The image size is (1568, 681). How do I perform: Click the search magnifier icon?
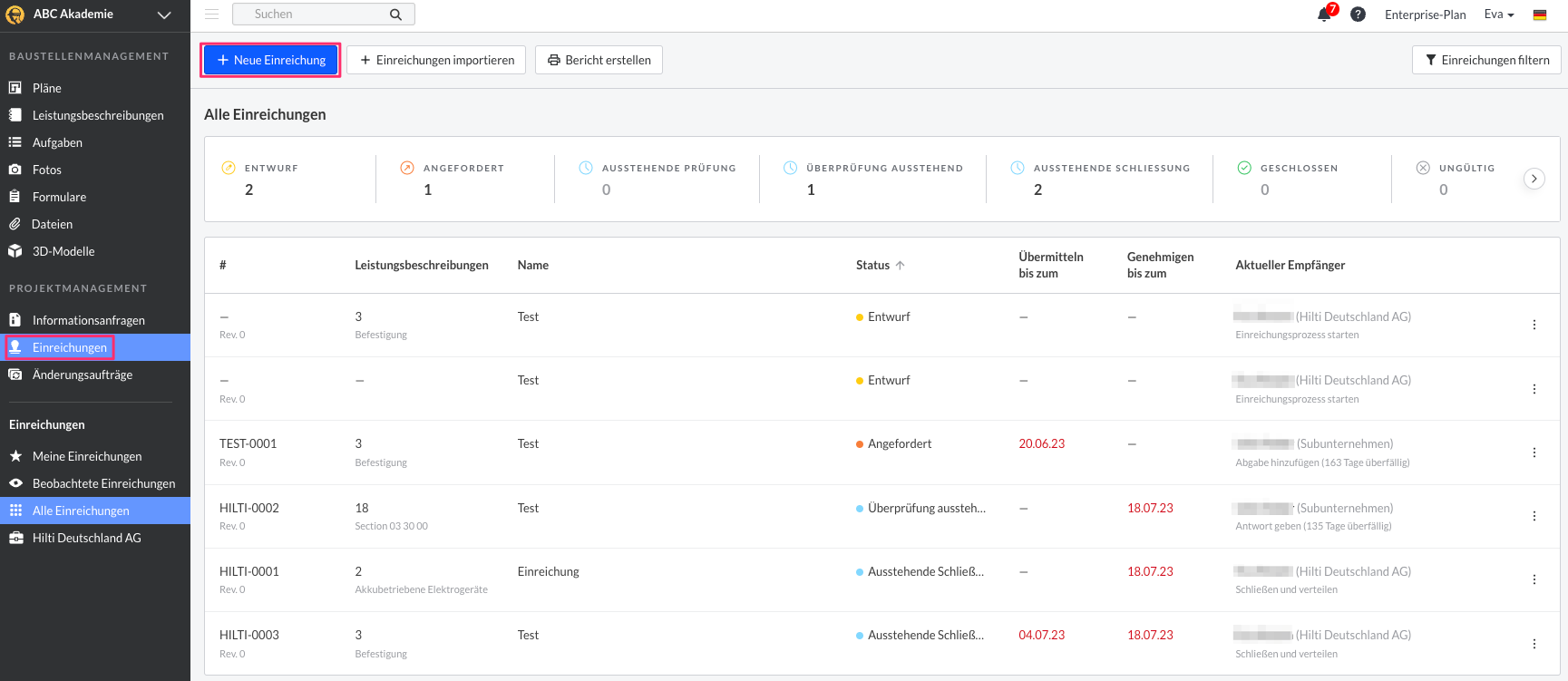pos(395,15)
